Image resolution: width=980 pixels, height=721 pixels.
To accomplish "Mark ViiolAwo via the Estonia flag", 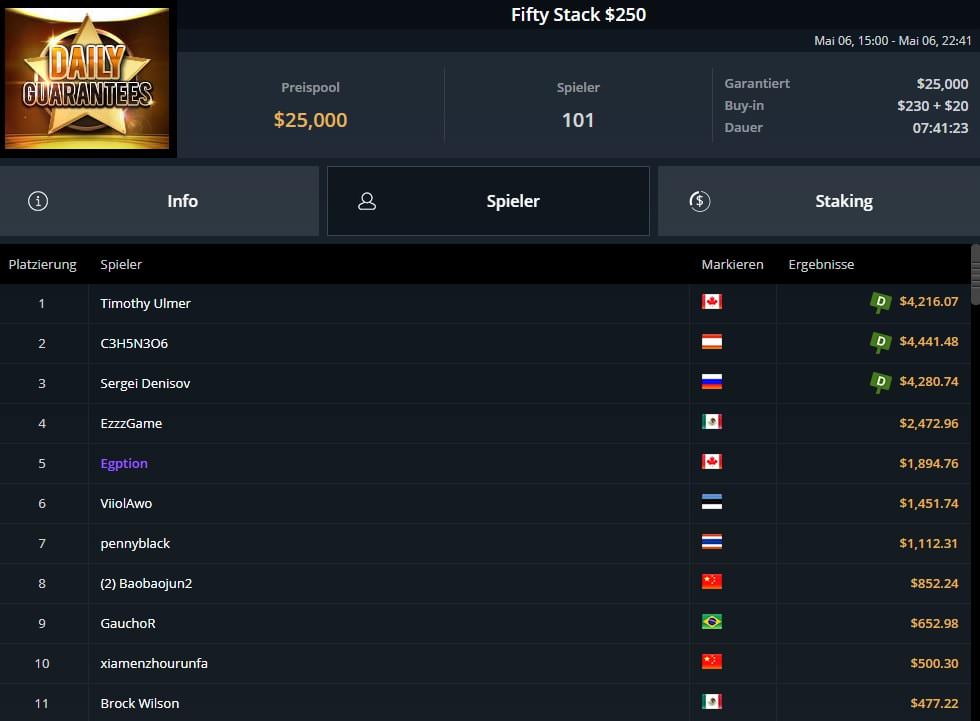I will (x=712, y=502).
